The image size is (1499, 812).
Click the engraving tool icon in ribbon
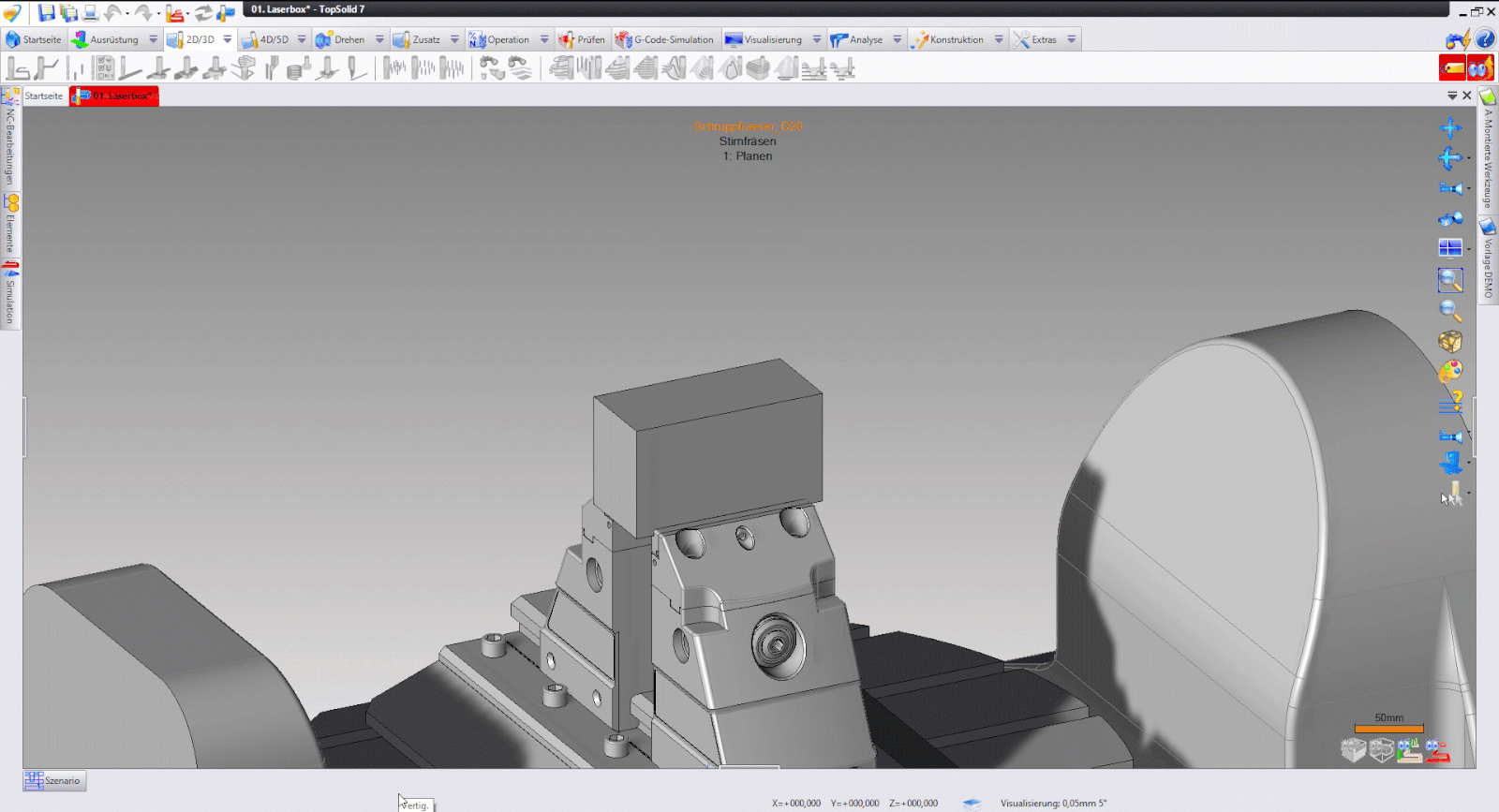(356, 68)
